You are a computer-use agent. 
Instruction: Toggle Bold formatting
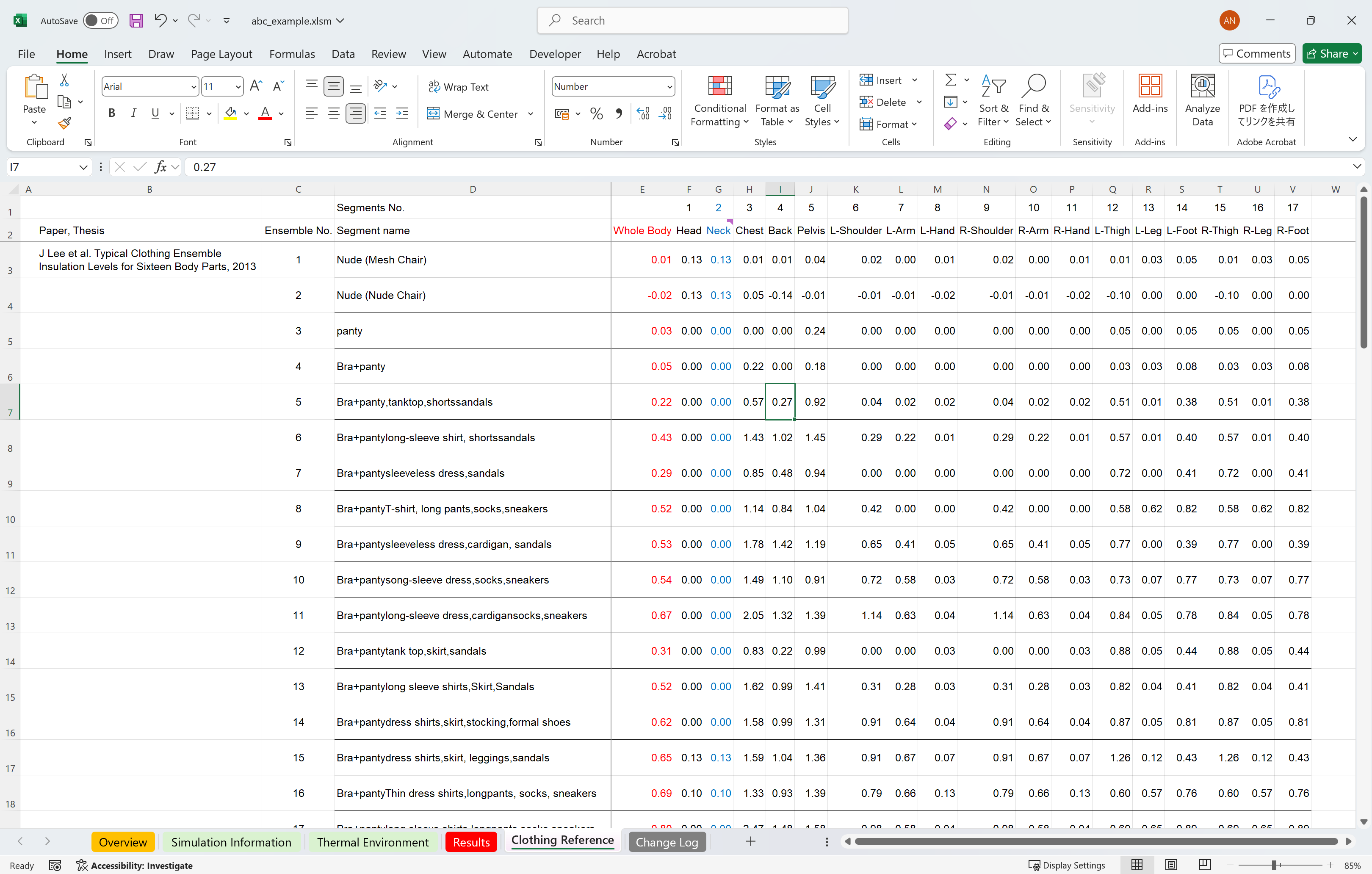pos(112,113)
